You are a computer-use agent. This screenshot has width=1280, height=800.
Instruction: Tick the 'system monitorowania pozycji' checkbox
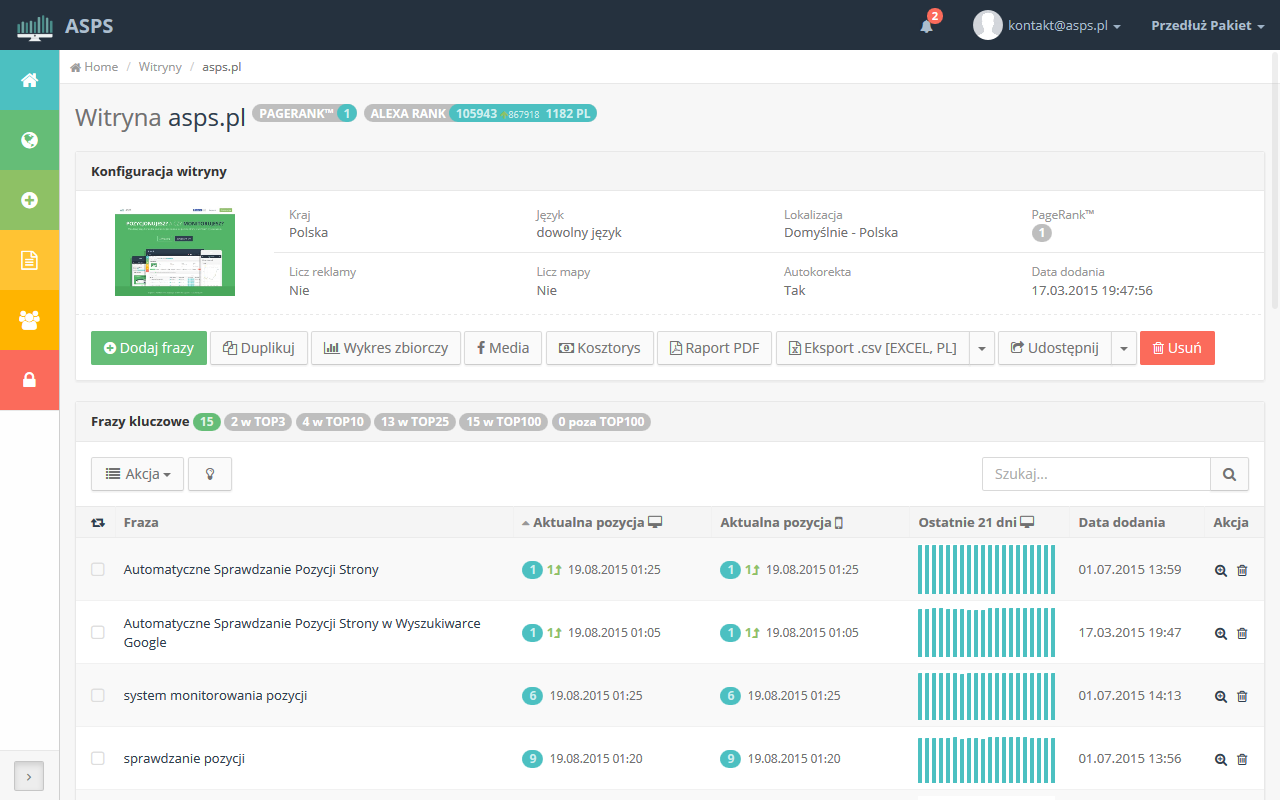pyautogui.click(x=98, y=695)
